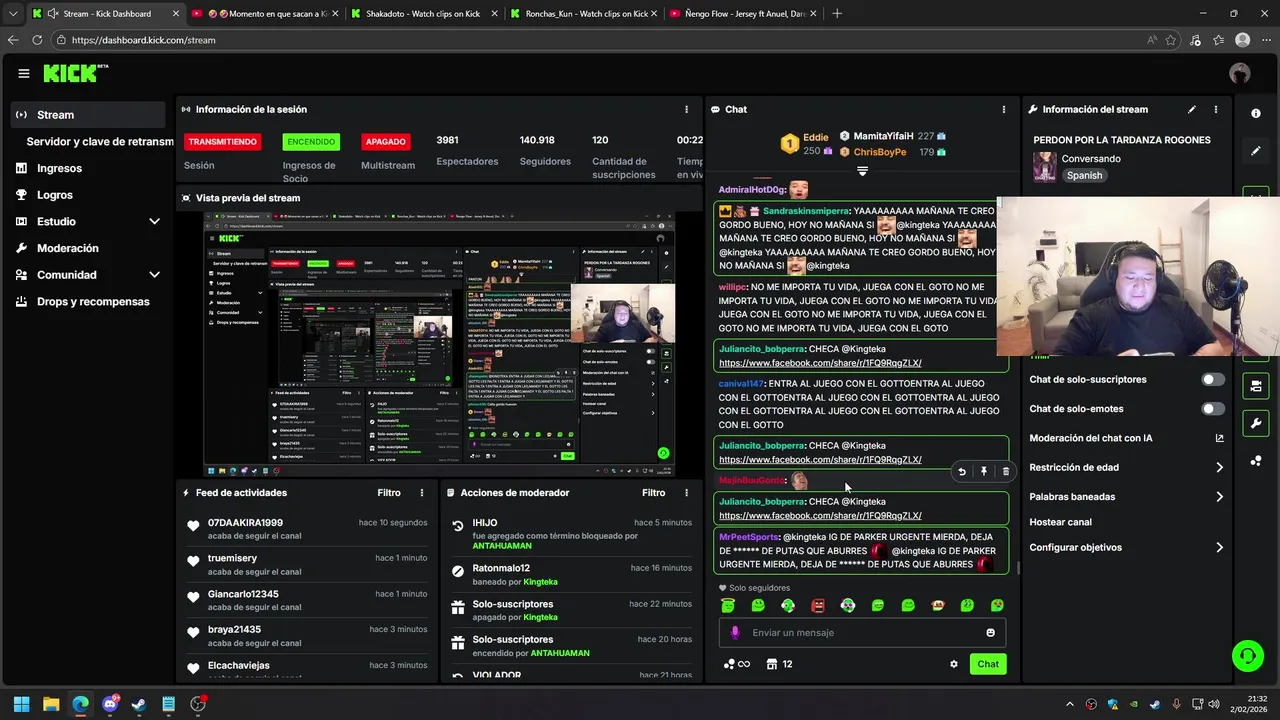Toggle Chat de solo-suscriptores switch

click(1212, 379)
